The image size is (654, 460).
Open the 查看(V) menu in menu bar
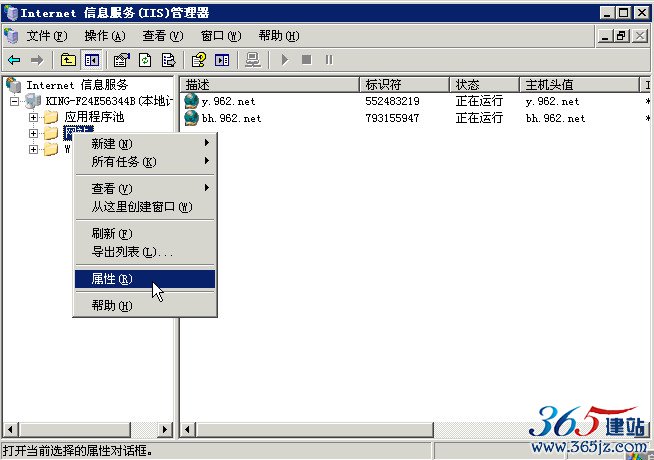point(163,36)
